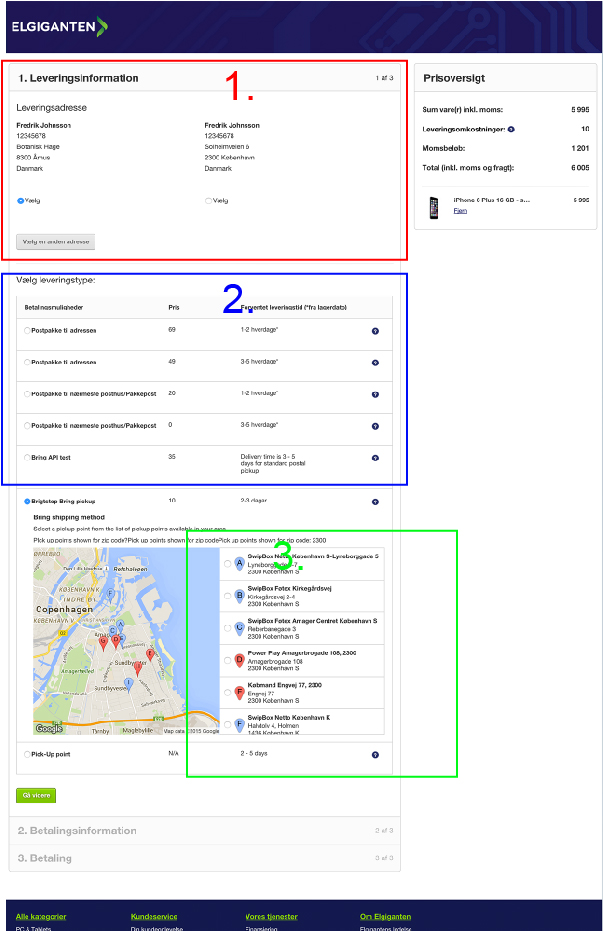Open Alle kategorier footer link
Screen dimensions: 603x931
(x=41, y=917)
